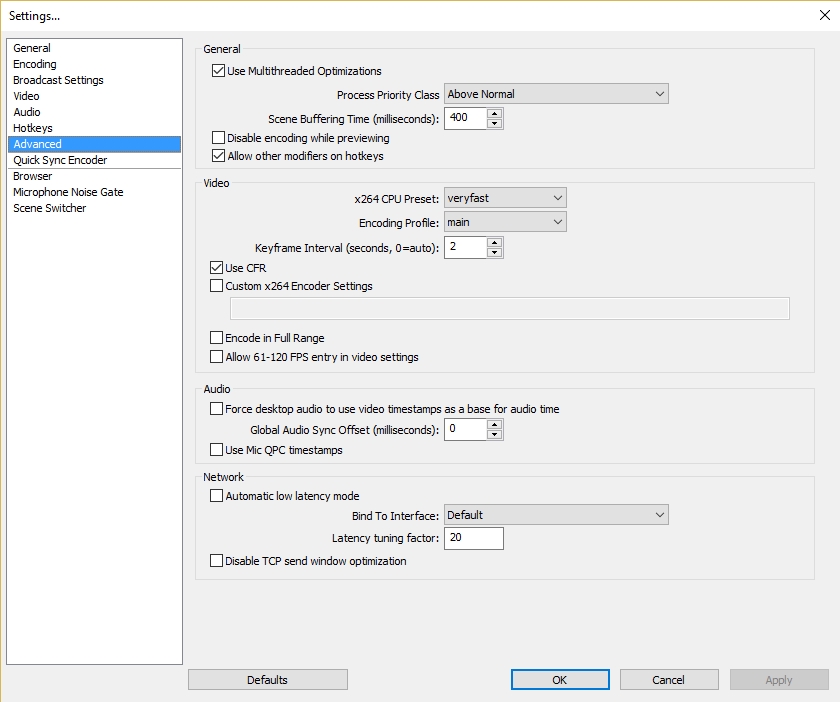The image size is (840, 702).
Task: Confirm settings with the OK button
Action: (559, 679)
